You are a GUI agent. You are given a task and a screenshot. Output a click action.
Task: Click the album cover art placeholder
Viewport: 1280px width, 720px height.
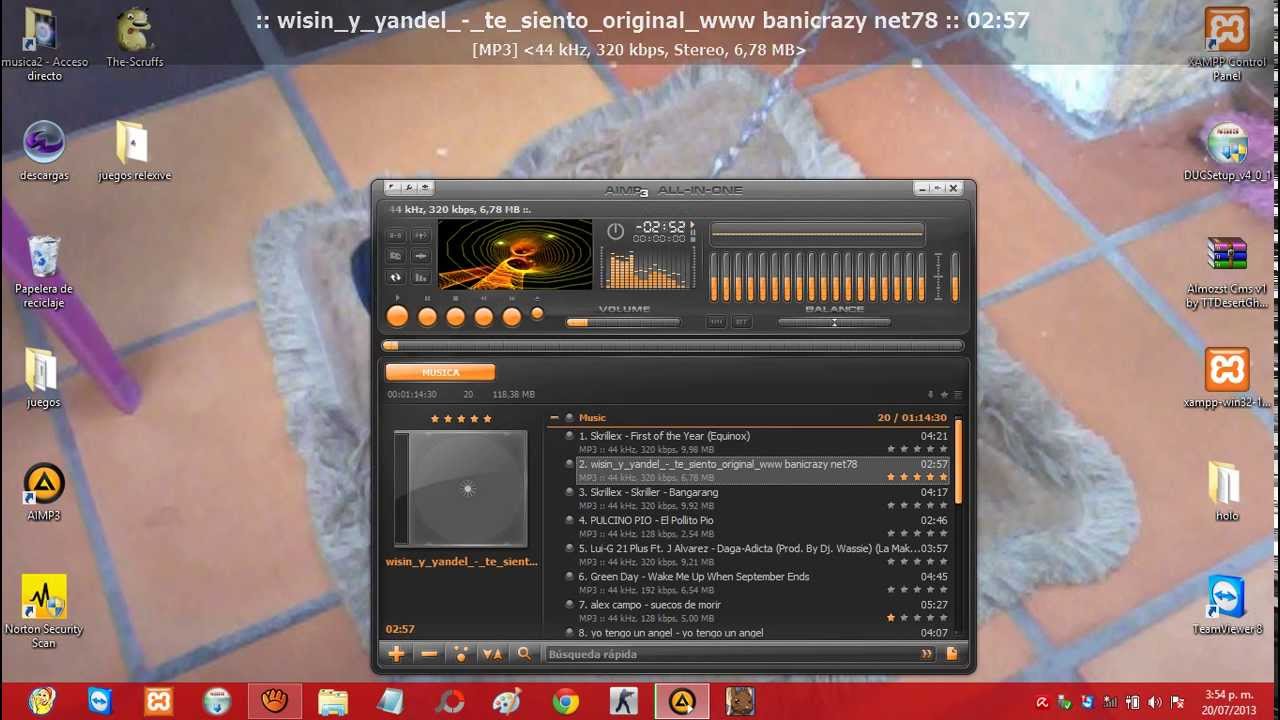click(x=461, y=489)
